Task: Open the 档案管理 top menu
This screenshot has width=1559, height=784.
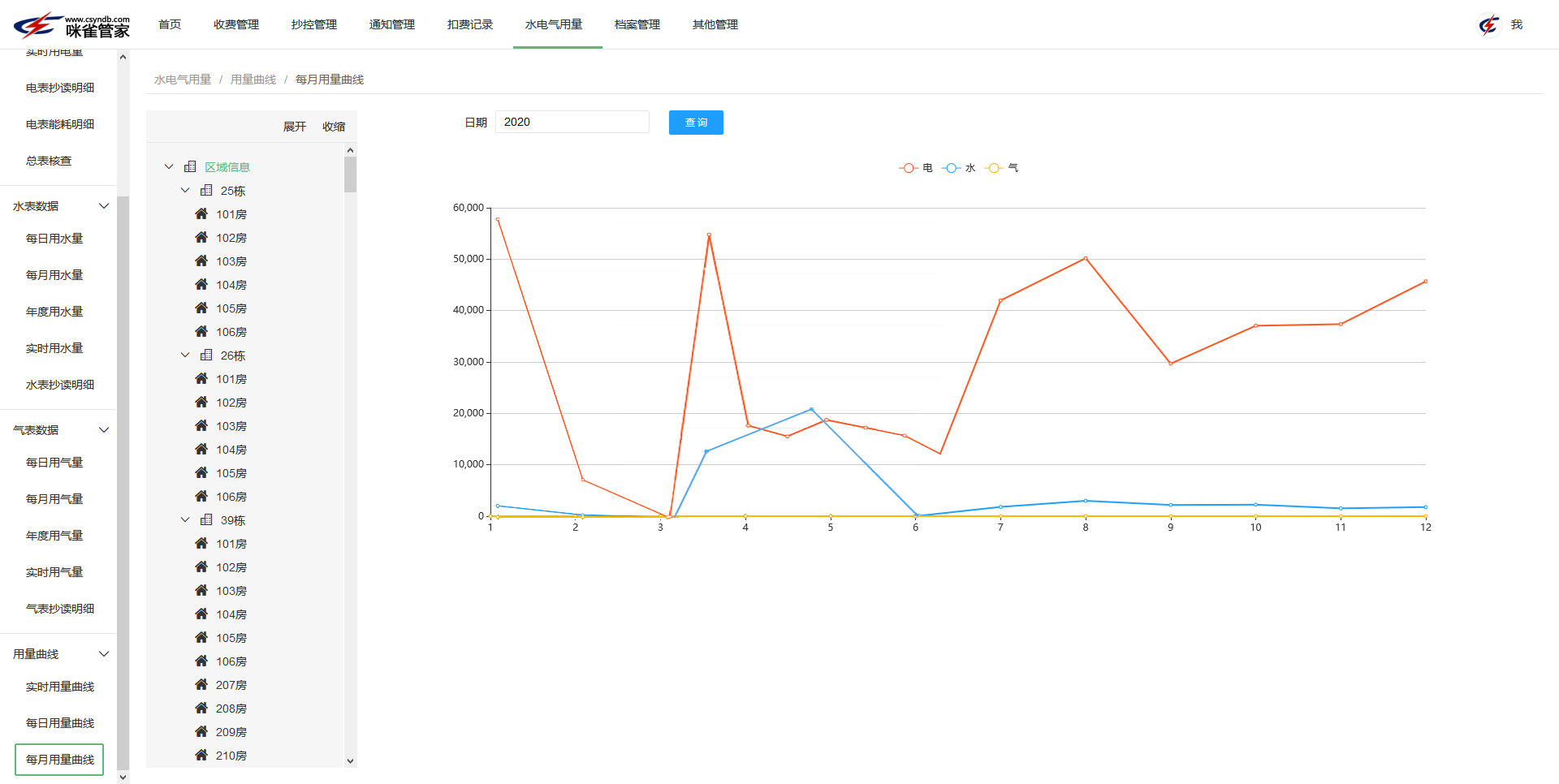Action: pos(637,24)
